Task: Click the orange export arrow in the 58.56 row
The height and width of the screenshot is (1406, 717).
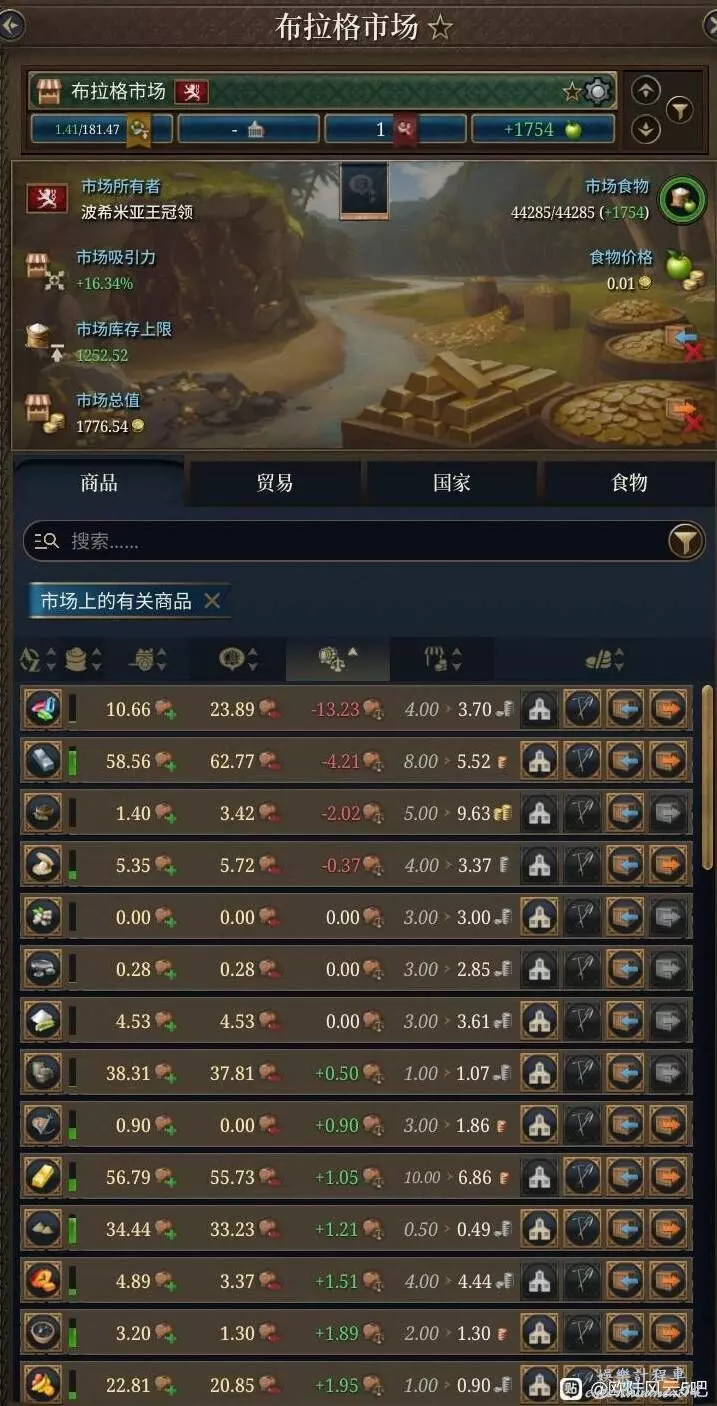Action: tap(668, 761)
